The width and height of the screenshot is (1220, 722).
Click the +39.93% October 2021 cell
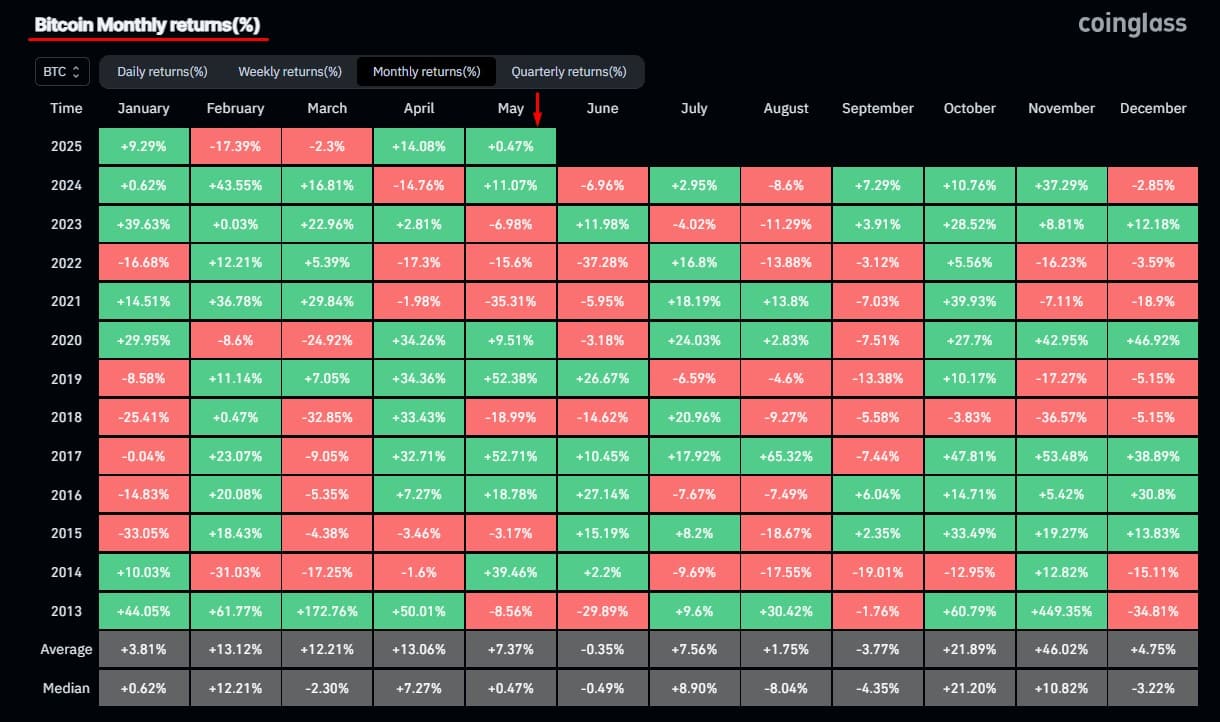tap(970, 301)
